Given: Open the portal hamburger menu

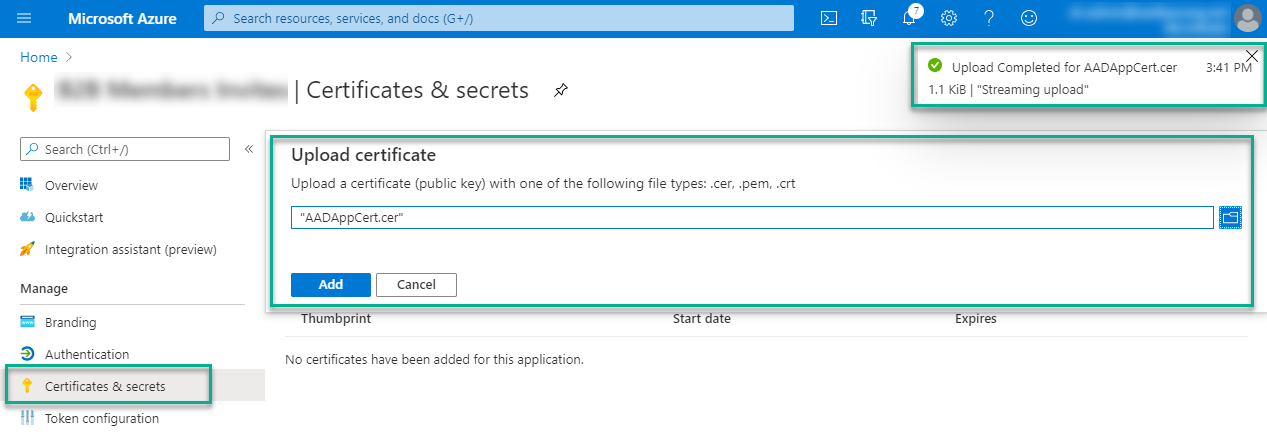Looking at the screenshot, I should point(25,18).
